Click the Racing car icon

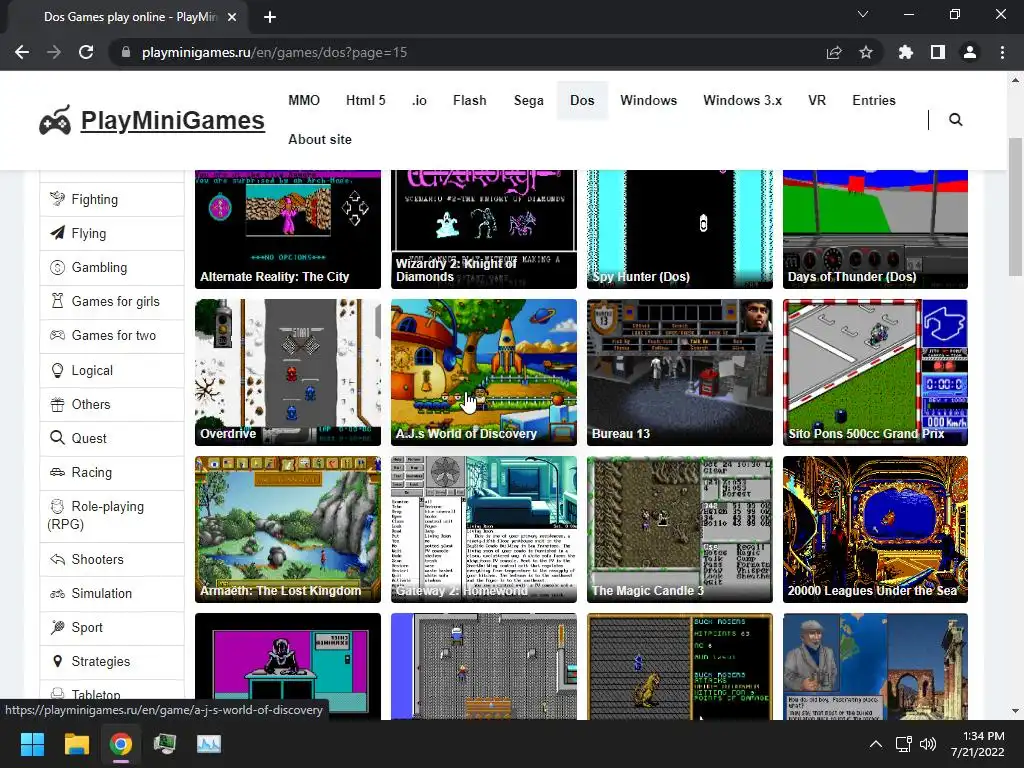pos(57,472)
